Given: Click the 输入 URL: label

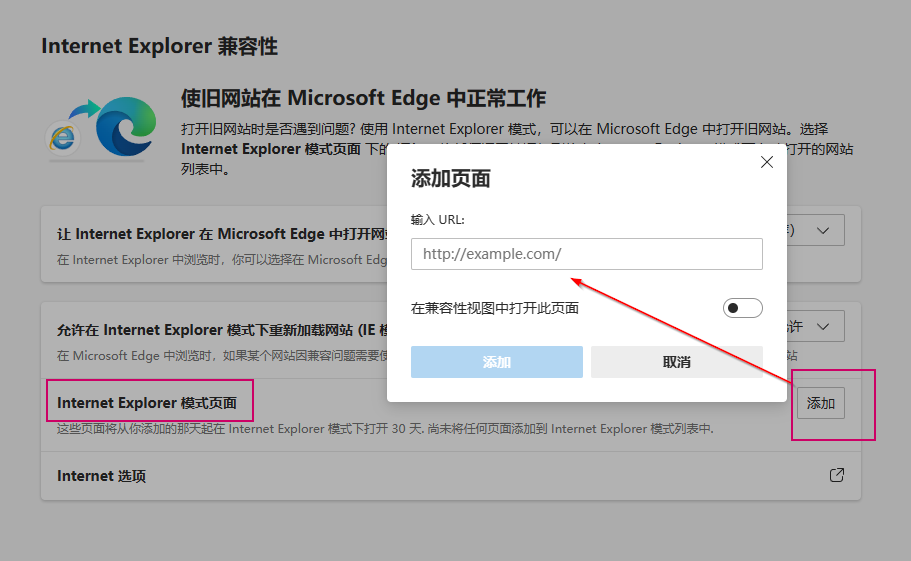Looking at the screenshot, I should click(x=437, y=220).
